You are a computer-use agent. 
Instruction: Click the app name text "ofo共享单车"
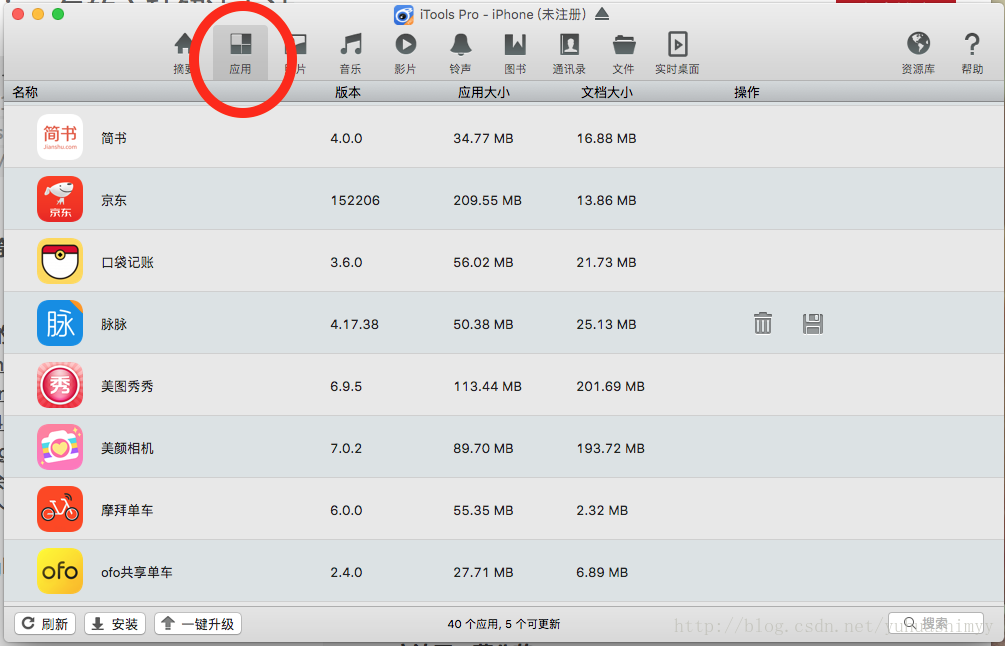(137, 572)
